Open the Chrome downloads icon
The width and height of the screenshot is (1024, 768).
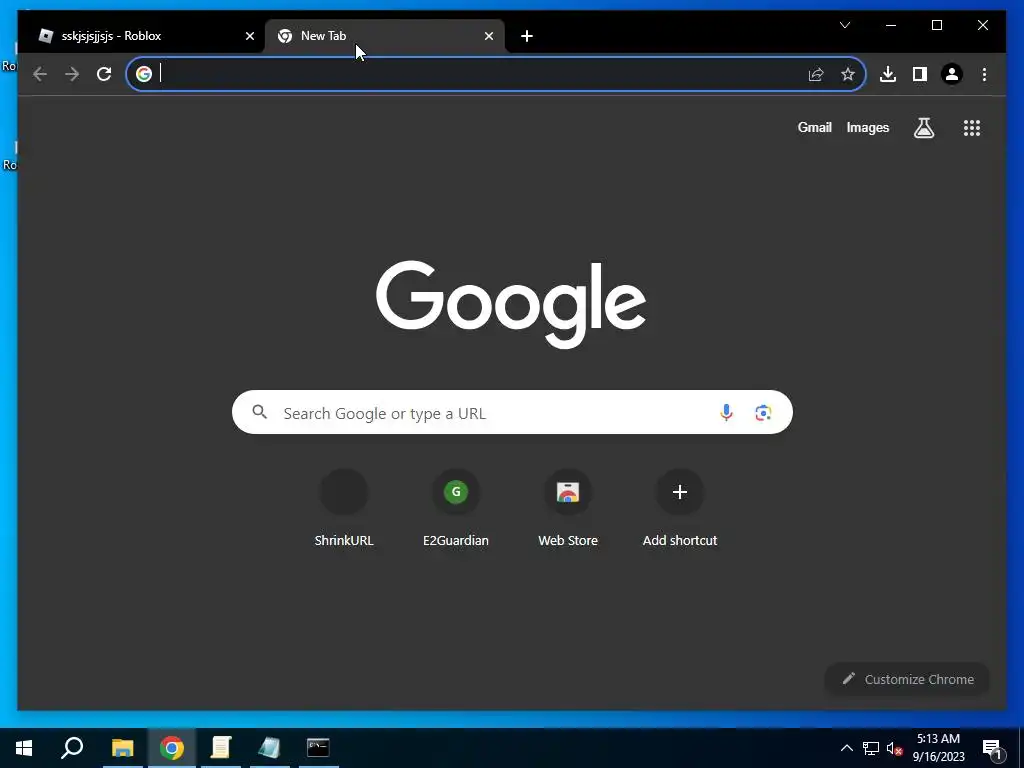point(888,74)
